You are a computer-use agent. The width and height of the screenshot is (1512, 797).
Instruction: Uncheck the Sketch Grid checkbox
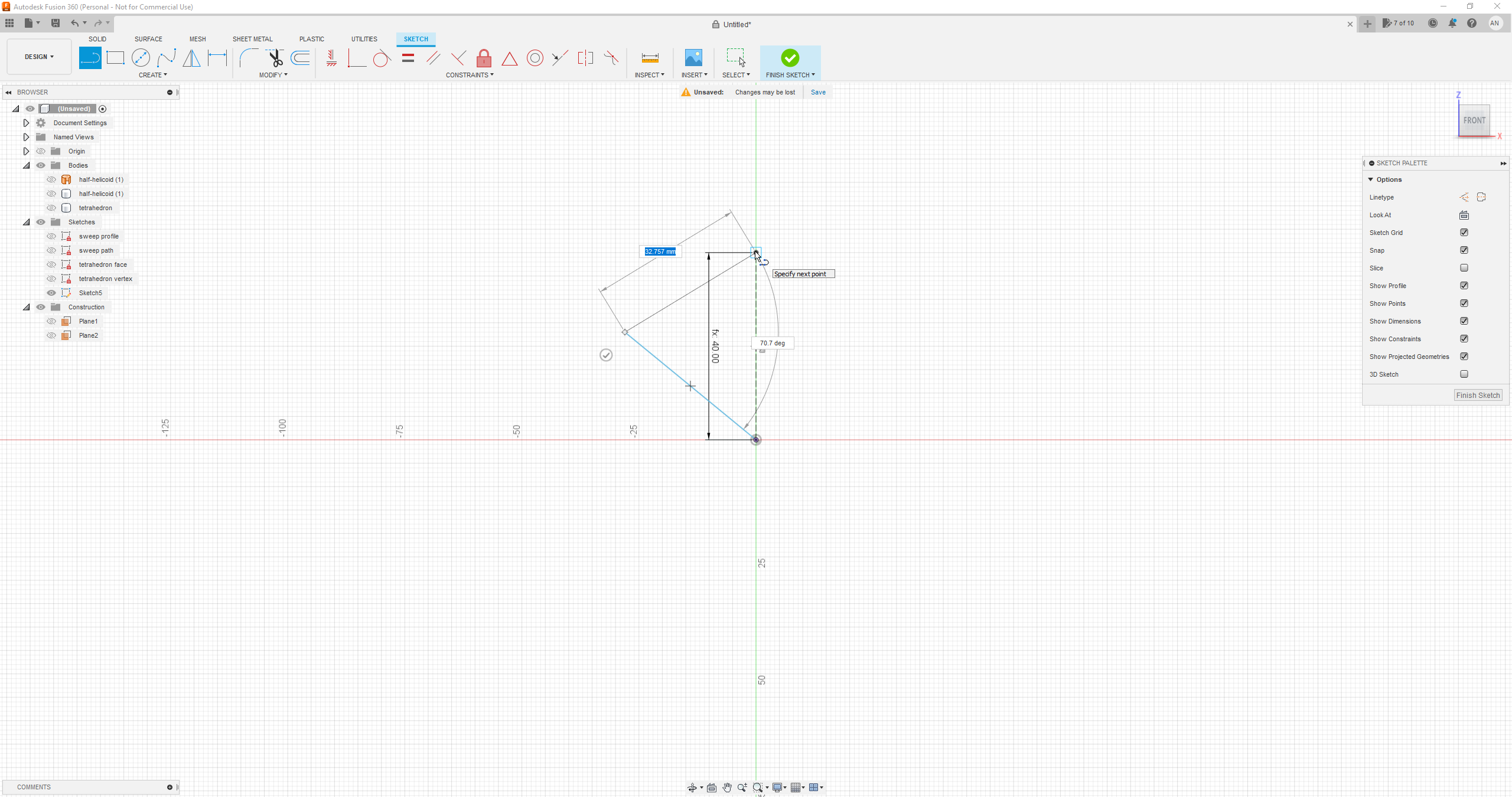tap(1464, 233)
